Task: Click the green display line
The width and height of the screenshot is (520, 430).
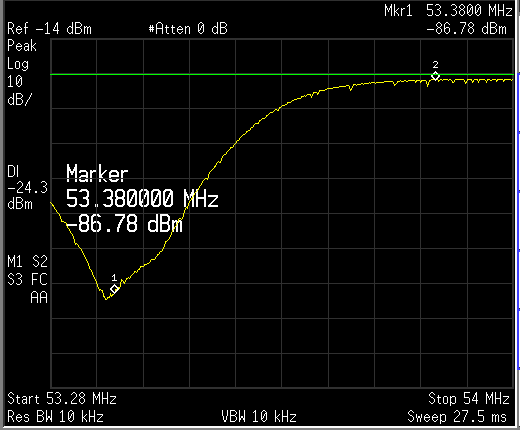Action: (x=282, y=74)
